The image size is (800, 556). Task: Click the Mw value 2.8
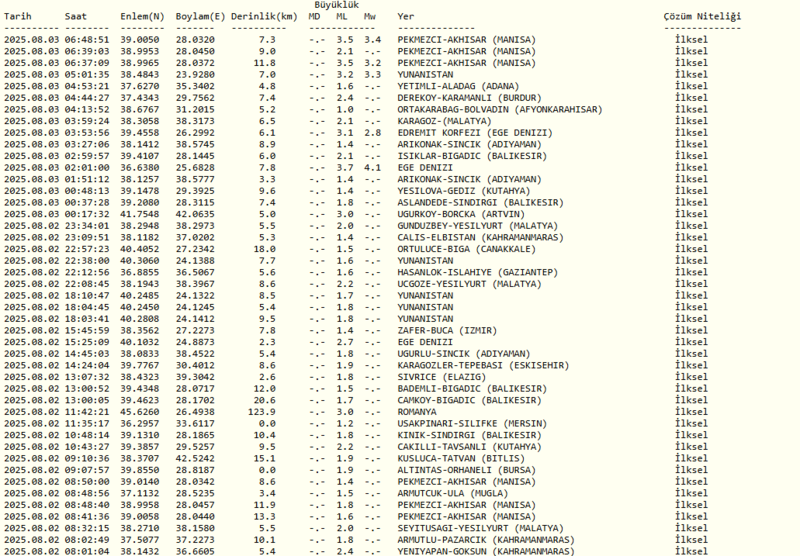coord(372,133)
